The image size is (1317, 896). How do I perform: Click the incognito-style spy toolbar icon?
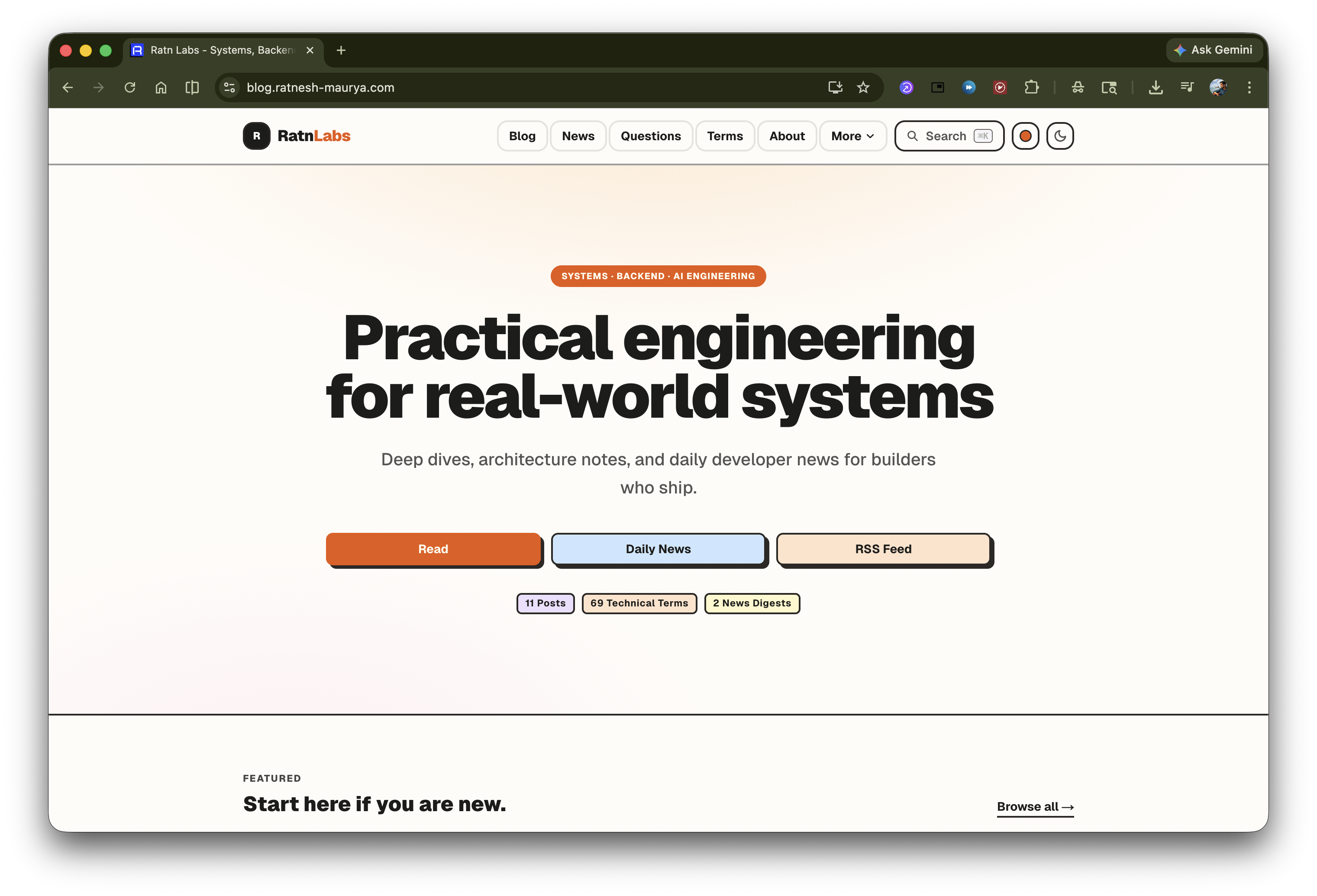1077,87
